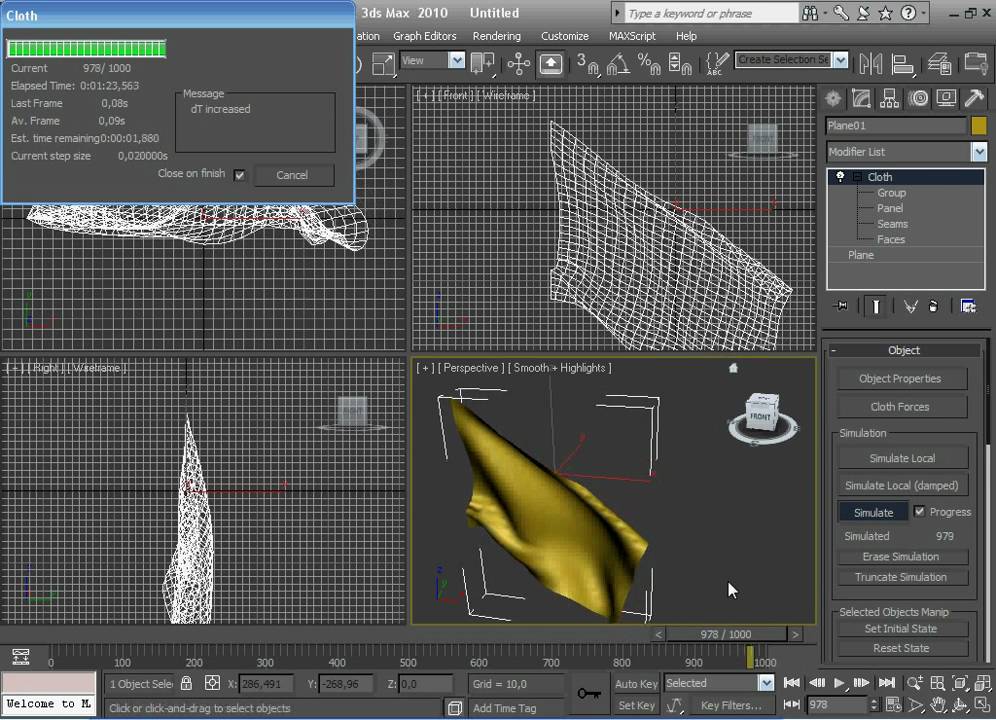996x720 pixels.
Task: Open the Modifier List dropdown
Action: pos(978,152)
